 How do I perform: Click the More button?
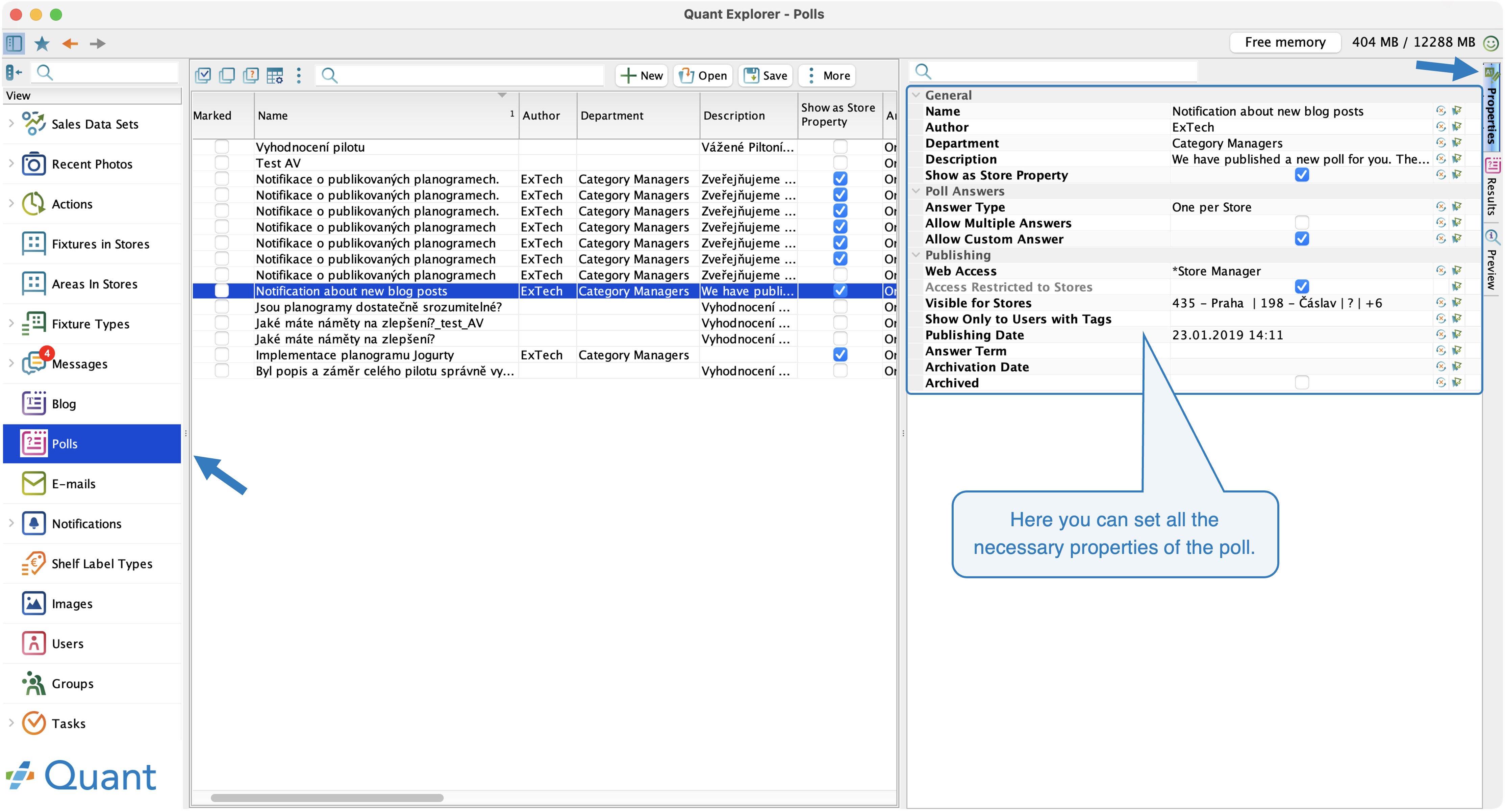pyautogui.click(x=827, y=75)
